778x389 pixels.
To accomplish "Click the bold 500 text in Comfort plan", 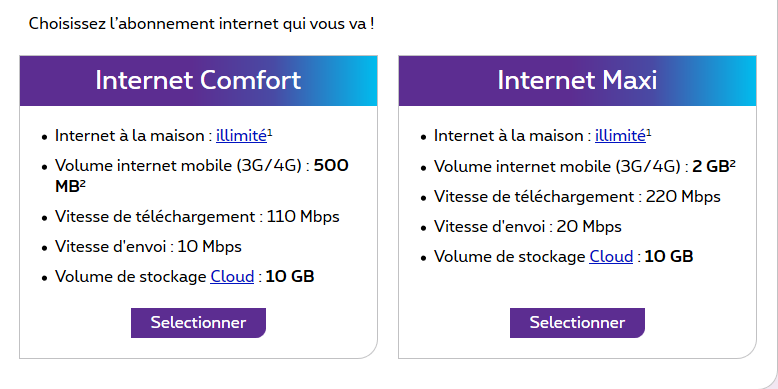I will coord(331,166).
